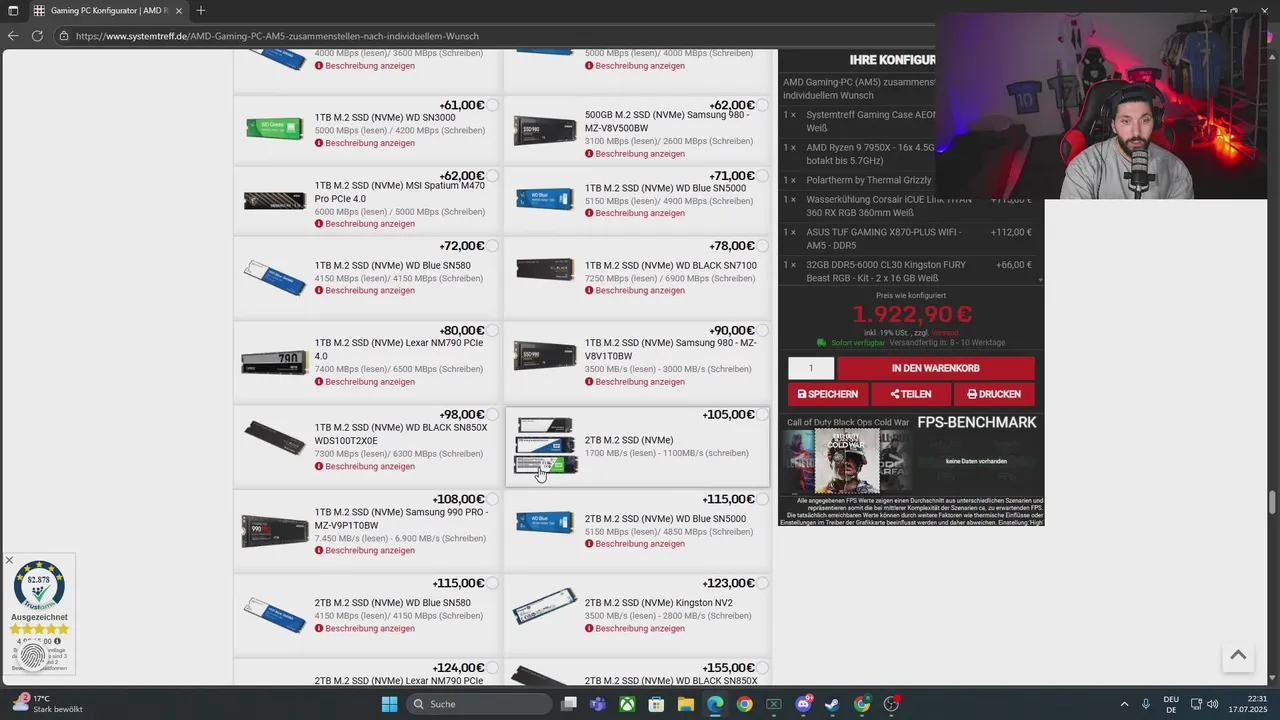Viewport: 1280px width, 720px height.
Task: Expand hidden system tray icons chevron
Action: (1124, 704)
